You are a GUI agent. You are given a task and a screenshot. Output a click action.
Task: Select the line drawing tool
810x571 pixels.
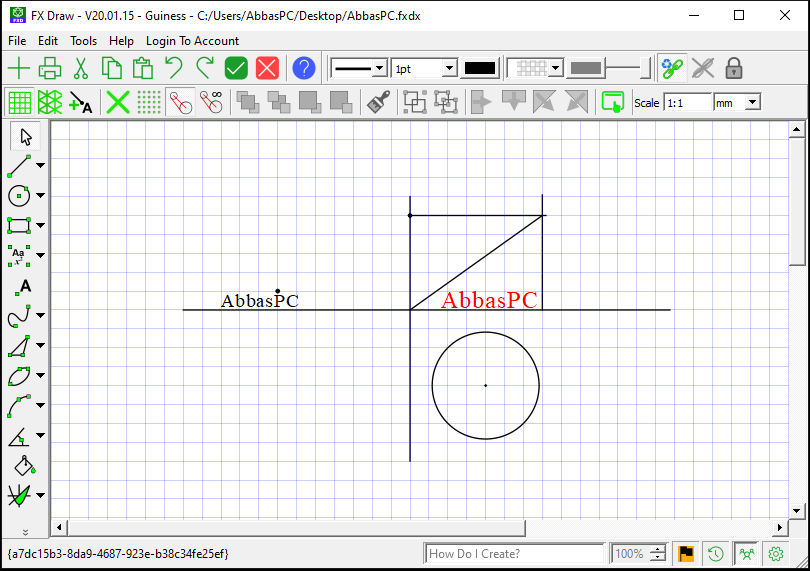(x=19, y=166)
